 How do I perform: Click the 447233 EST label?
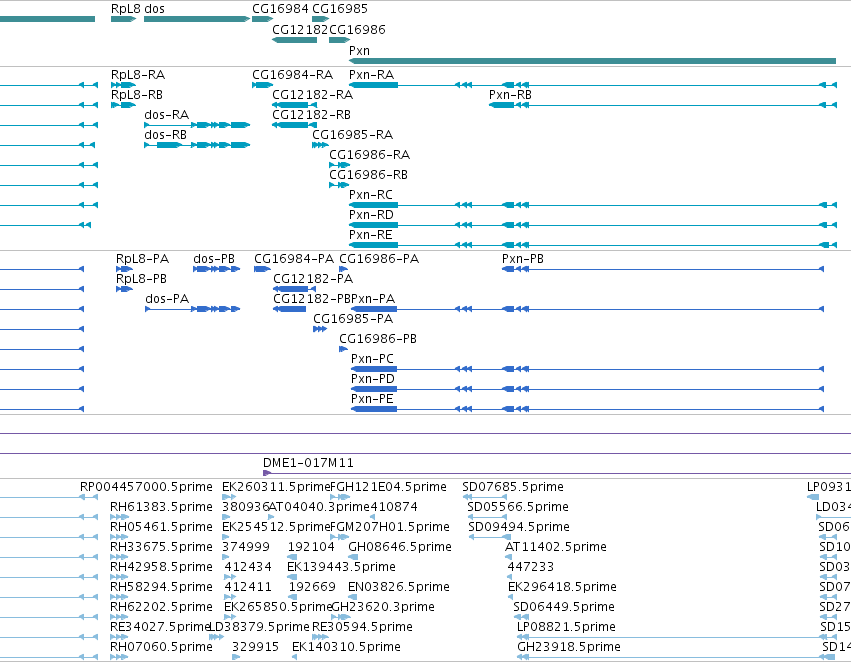531,567
